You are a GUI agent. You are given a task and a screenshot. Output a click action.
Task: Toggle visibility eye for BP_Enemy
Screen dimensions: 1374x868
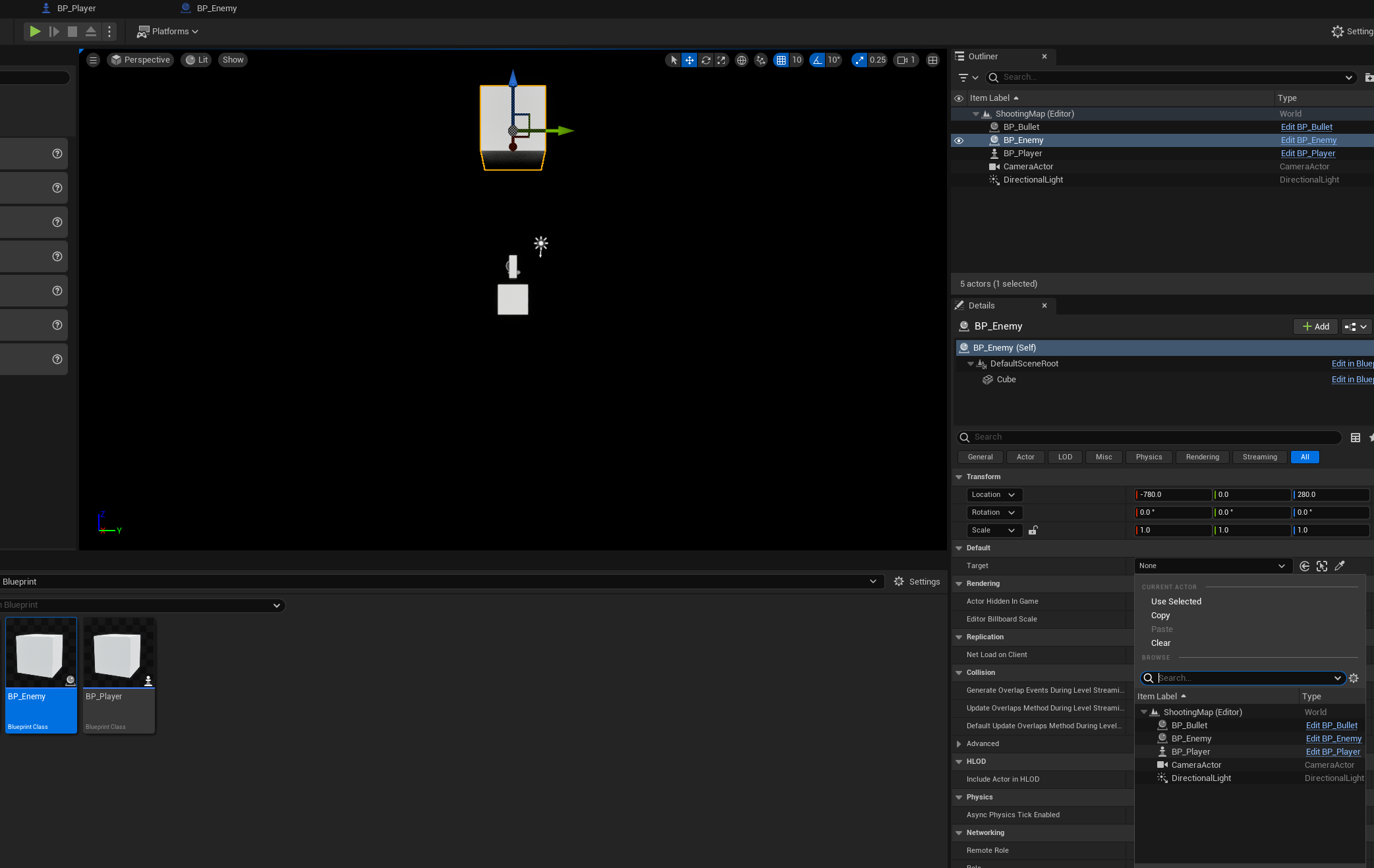click(x=959, y=140)
